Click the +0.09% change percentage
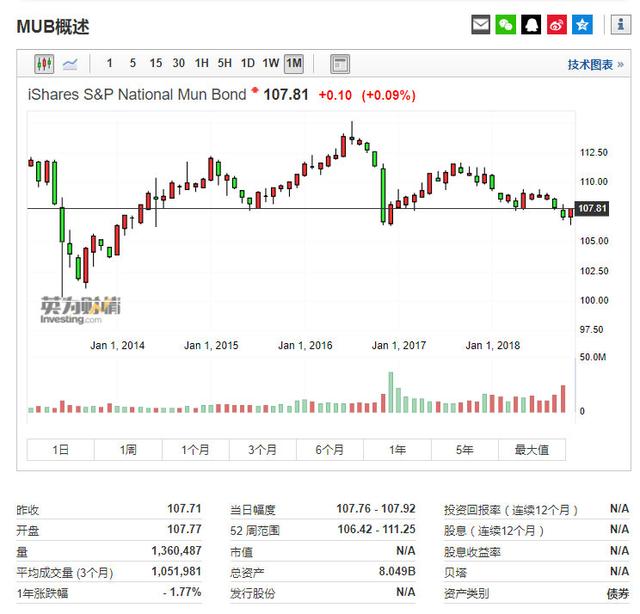 (388, 96)
